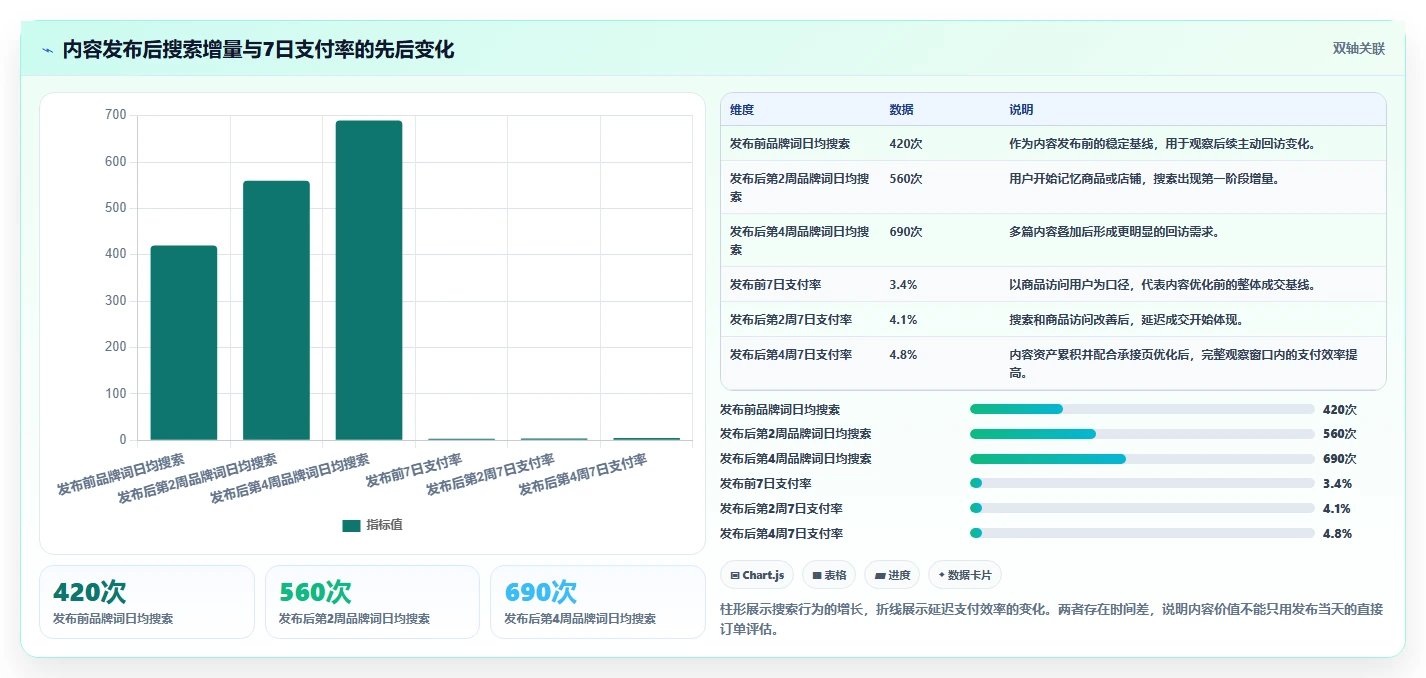This screenshot has height=678, width=1426.
Task: Click the 700 y-axis label
Action: 116,115
